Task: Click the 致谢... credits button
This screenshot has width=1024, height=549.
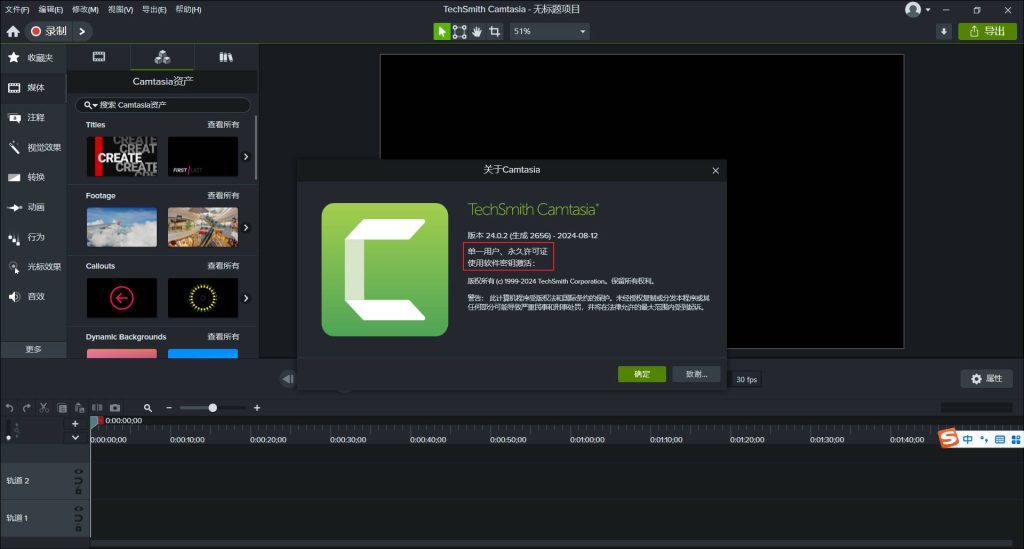Action: coord(696,374)
